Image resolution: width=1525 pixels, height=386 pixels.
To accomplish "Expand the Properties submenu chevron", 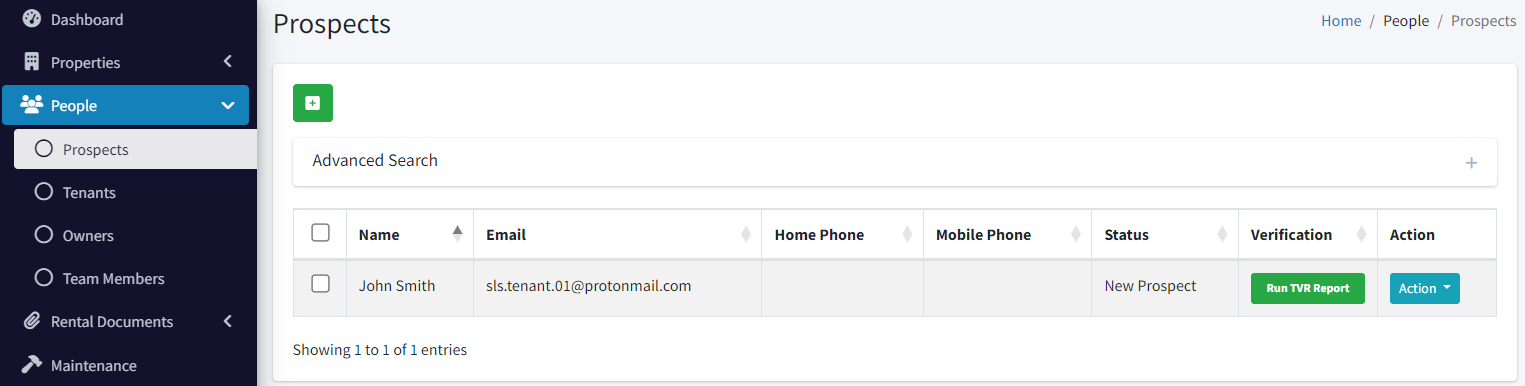I will click(x=228, y=62).
